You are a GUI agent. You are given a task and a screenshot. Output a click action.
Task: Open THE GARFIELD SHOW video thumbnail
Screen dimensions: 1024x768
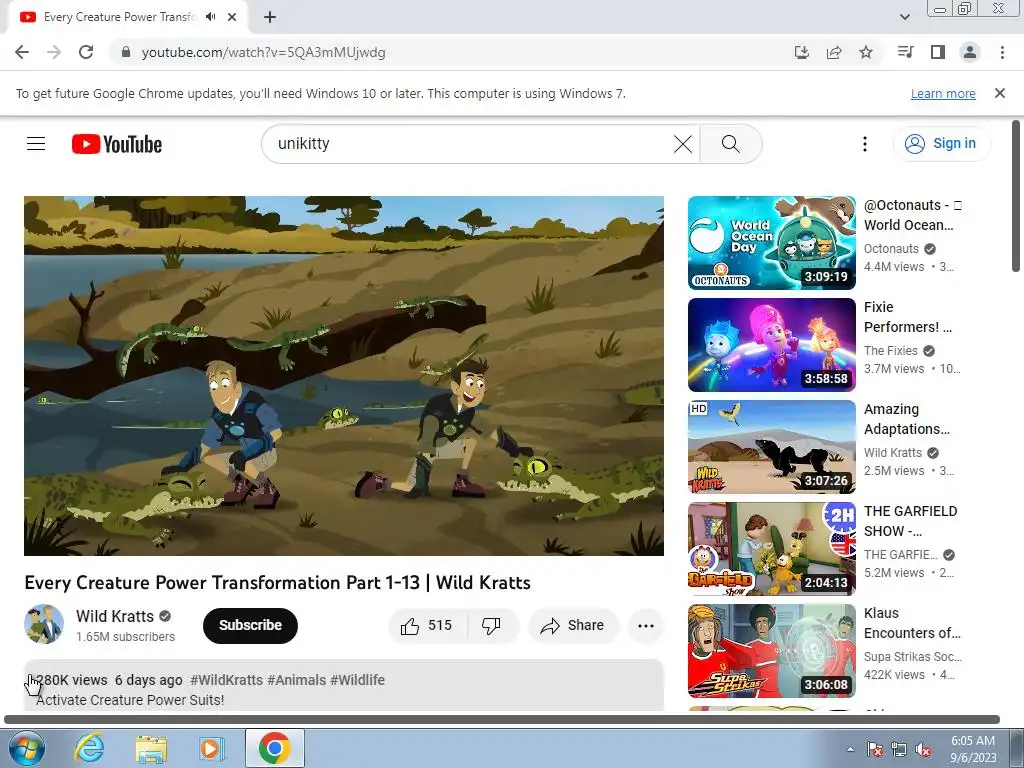click(x=771, y=549)
